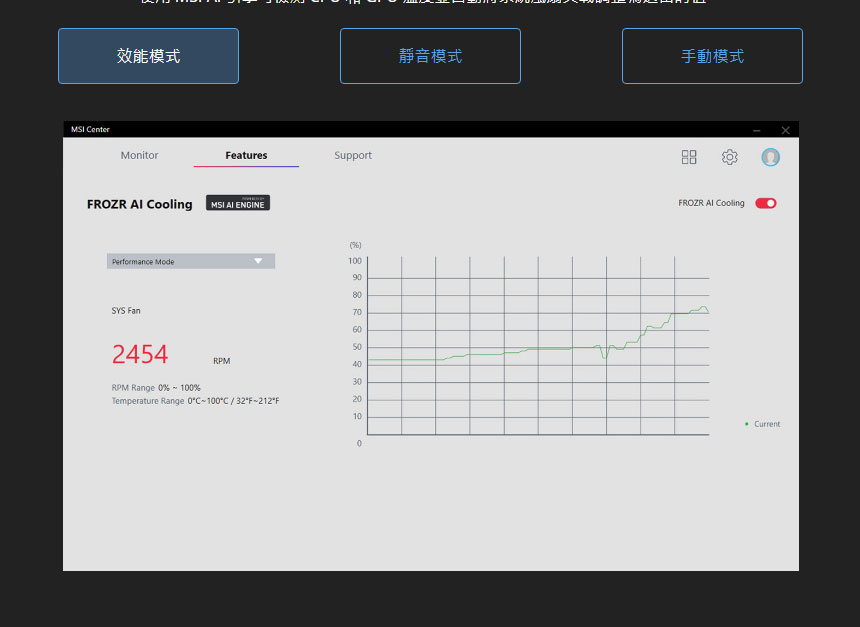The image size is (860, 627).
Task: Switch to 靜音模式 silent mode
Action: (x=430, y=56)
